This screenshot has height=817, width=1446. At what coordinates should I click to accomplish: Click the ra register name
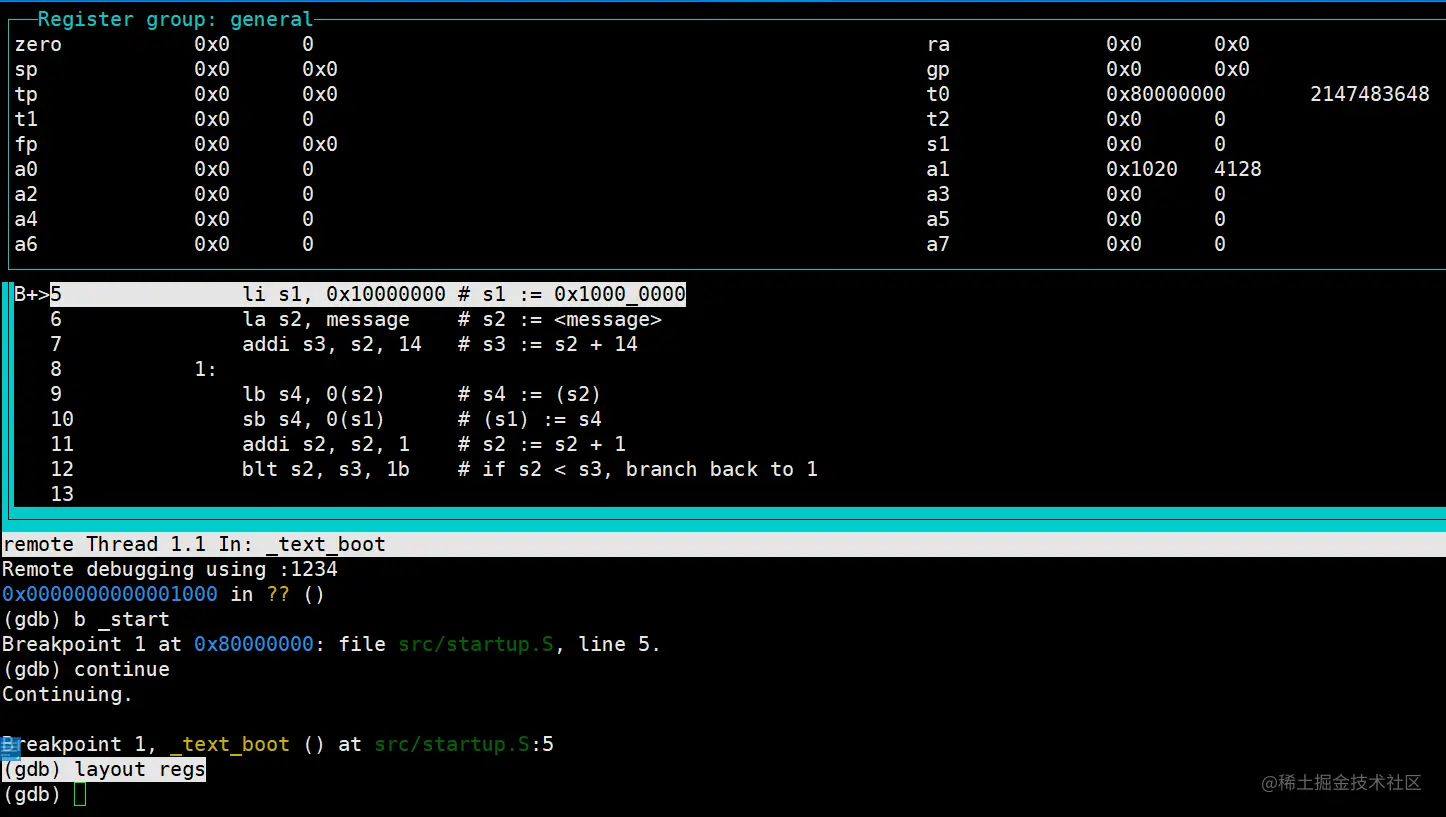point(938,44)
